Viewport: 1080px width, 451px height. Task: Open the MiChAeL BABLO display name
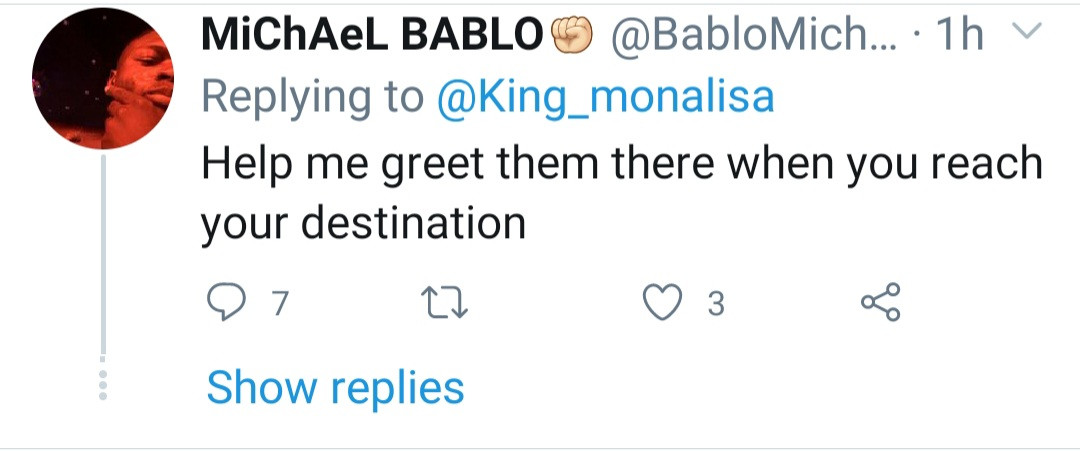(x=373, y=35)
